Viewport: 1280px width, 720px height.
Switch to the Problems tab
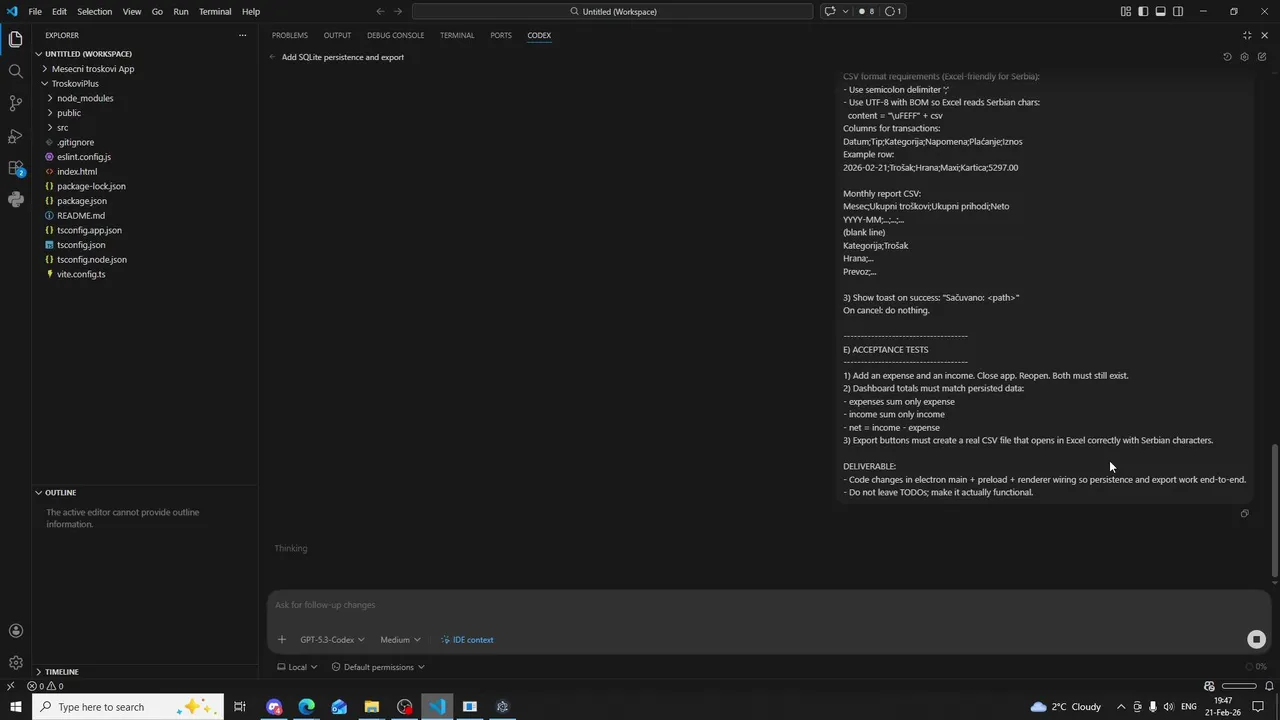point(290,35)
